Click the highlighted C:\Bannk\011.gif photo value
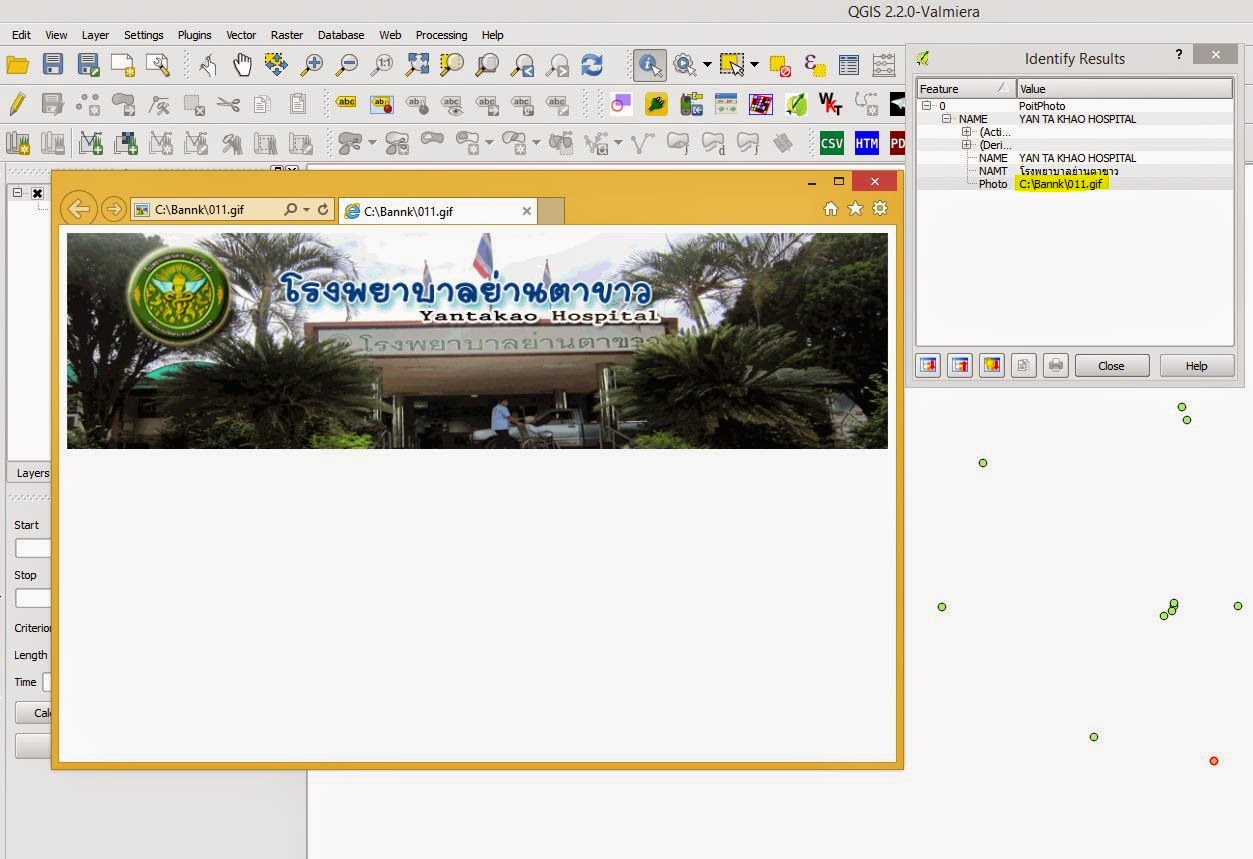1253x859 pixels. (1060, 184)
